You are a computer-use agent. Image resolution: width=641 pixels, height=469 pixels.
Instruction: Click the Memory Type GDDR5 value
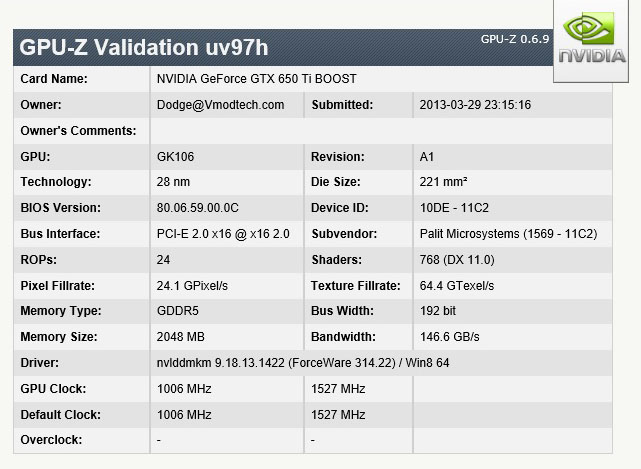(179, 311)
